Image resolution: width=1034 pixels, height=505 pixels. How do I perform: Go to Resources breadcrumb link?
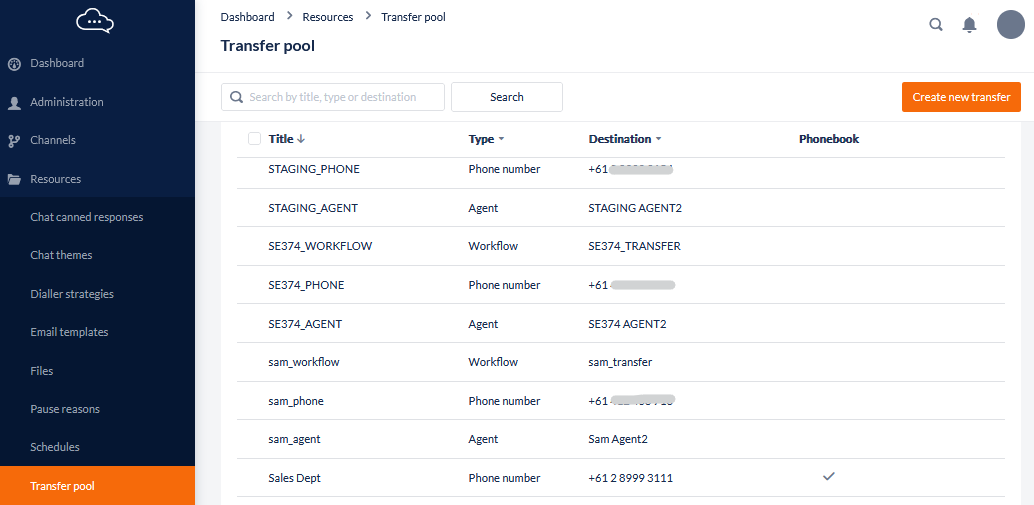327,17
